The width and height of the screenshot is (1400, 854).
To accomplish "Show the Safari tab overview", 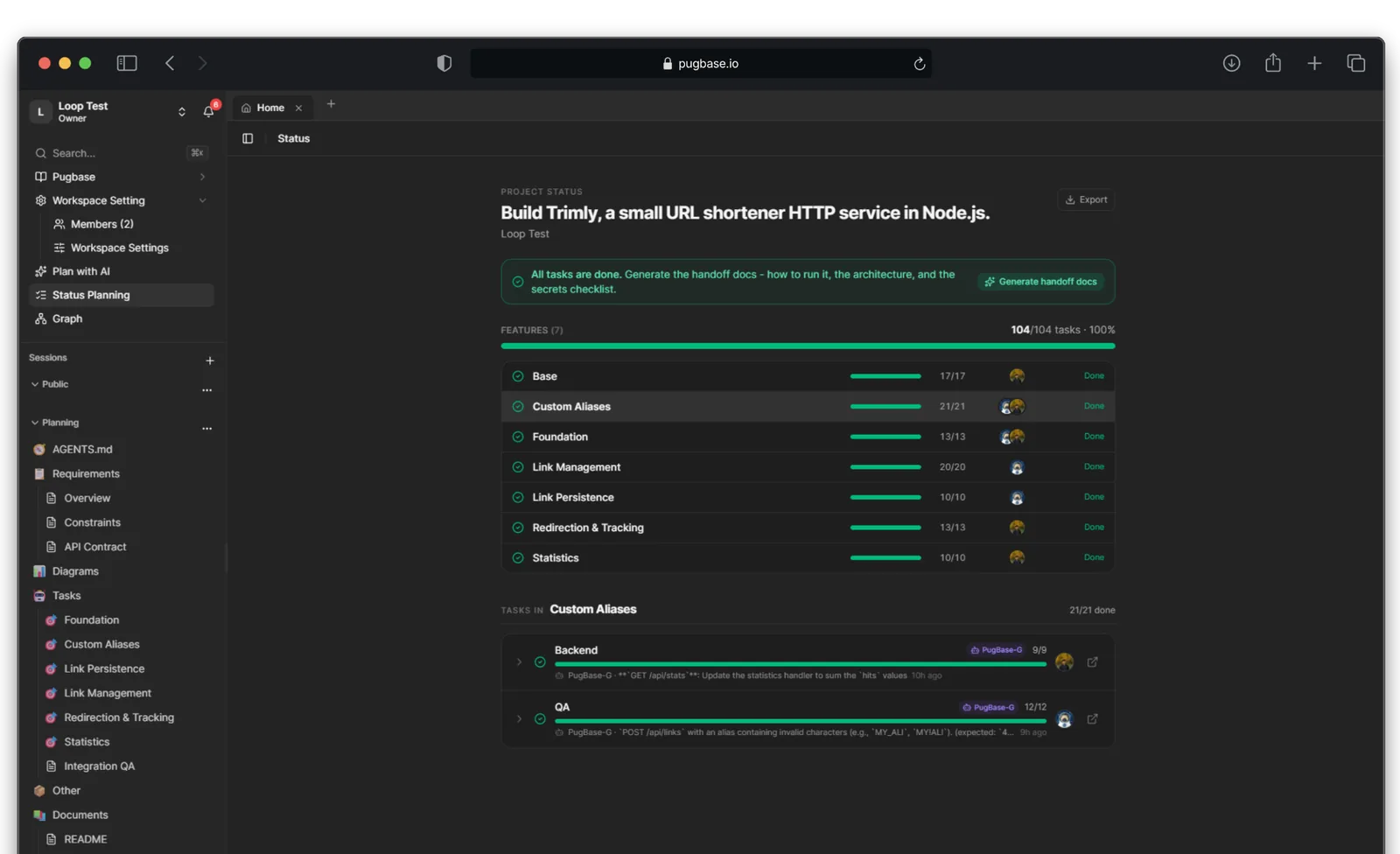I will 1355,63.
